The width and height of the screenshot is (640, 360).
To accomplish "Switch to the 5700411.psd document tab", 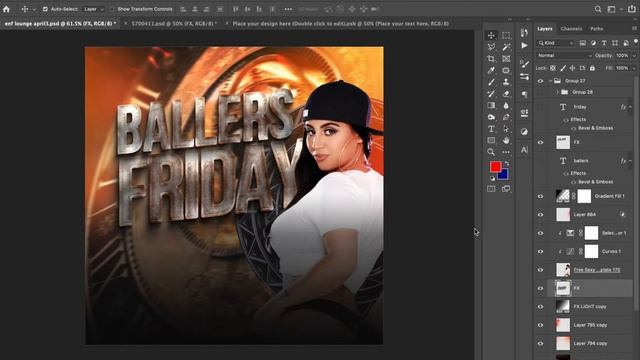I will click(x=174, y=24).
